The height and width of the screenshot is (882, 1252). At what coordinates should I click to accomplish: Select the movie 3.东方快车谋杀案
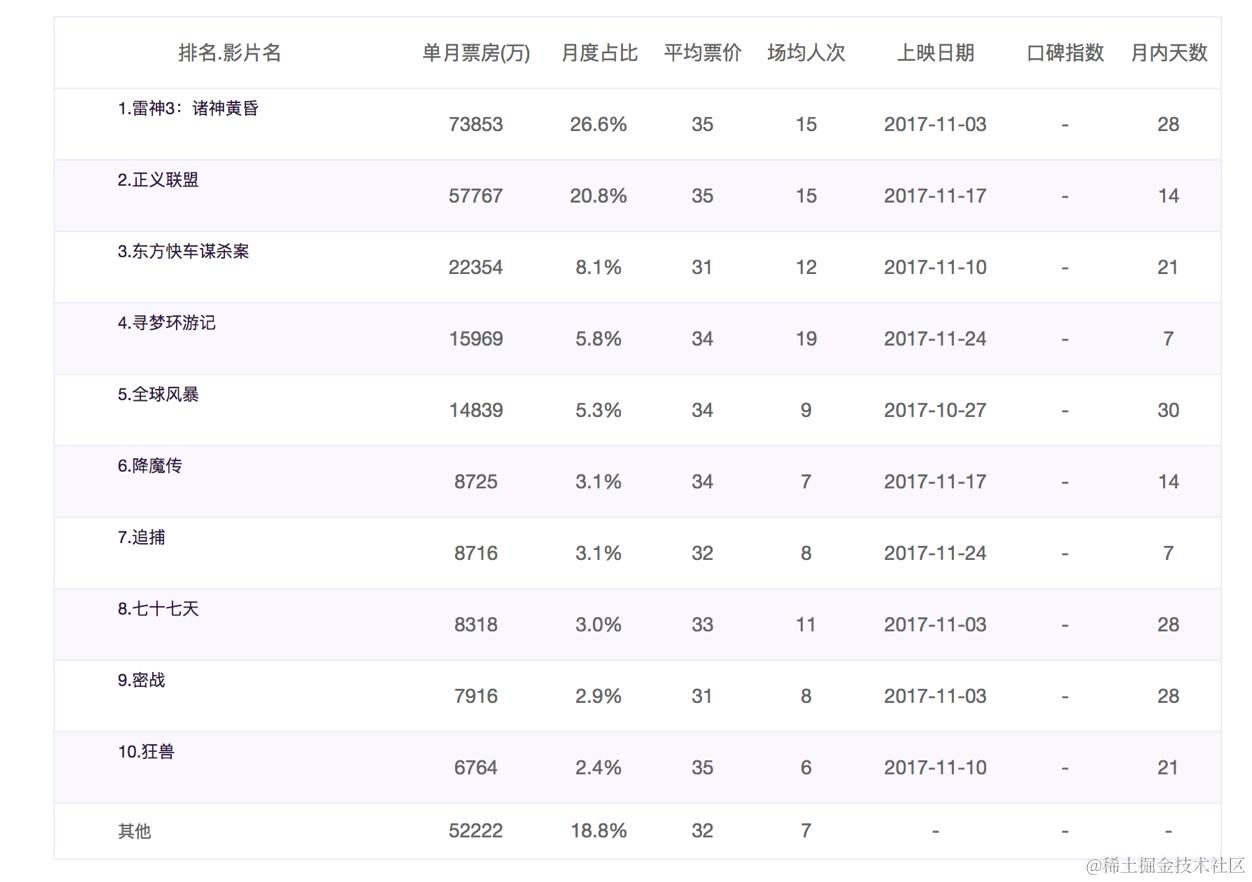[x=183, y=251]
